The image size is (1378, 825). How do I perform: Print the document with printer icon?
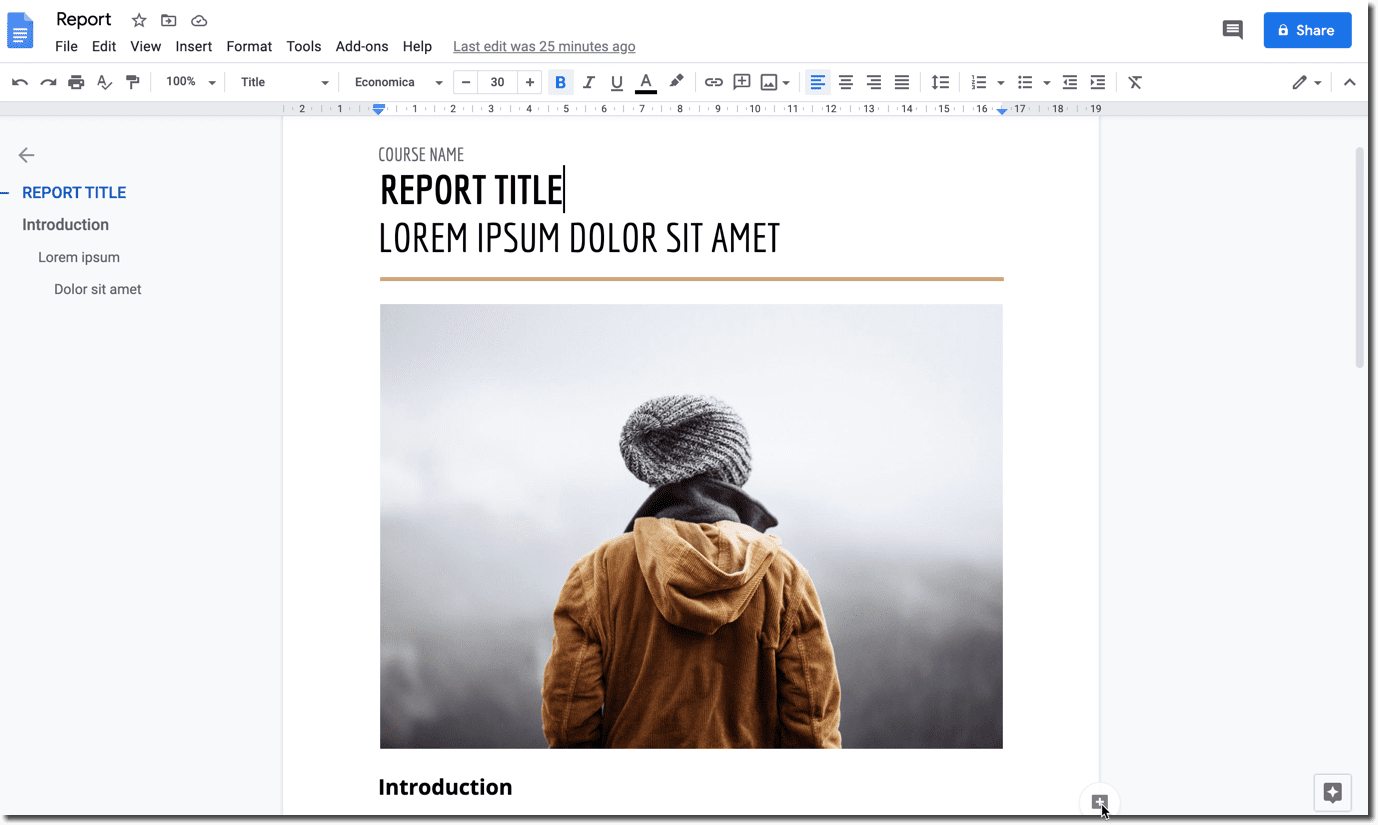[x=76, y=82]
